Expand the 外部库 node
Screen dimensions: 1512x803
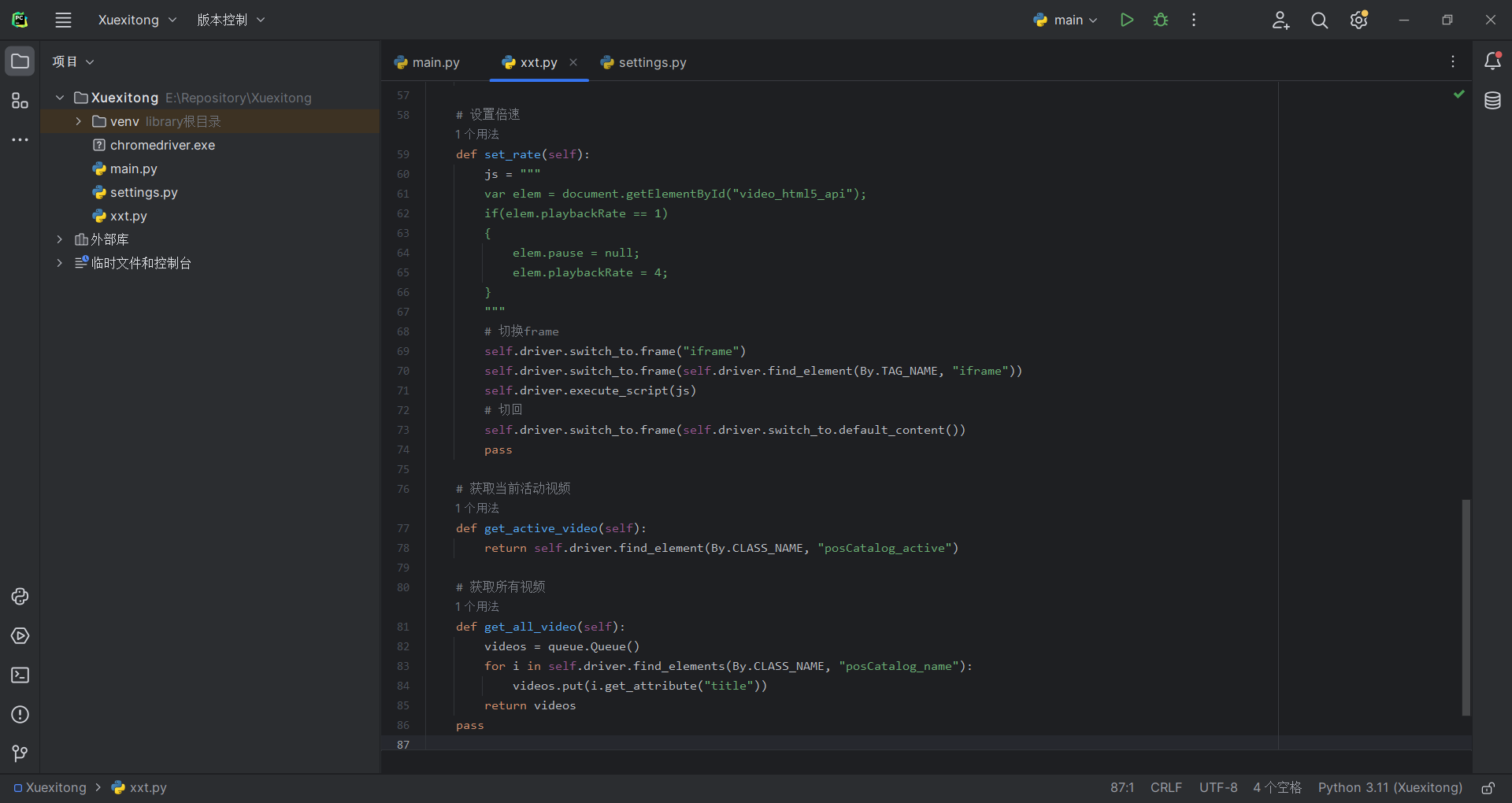click(60, 239)
